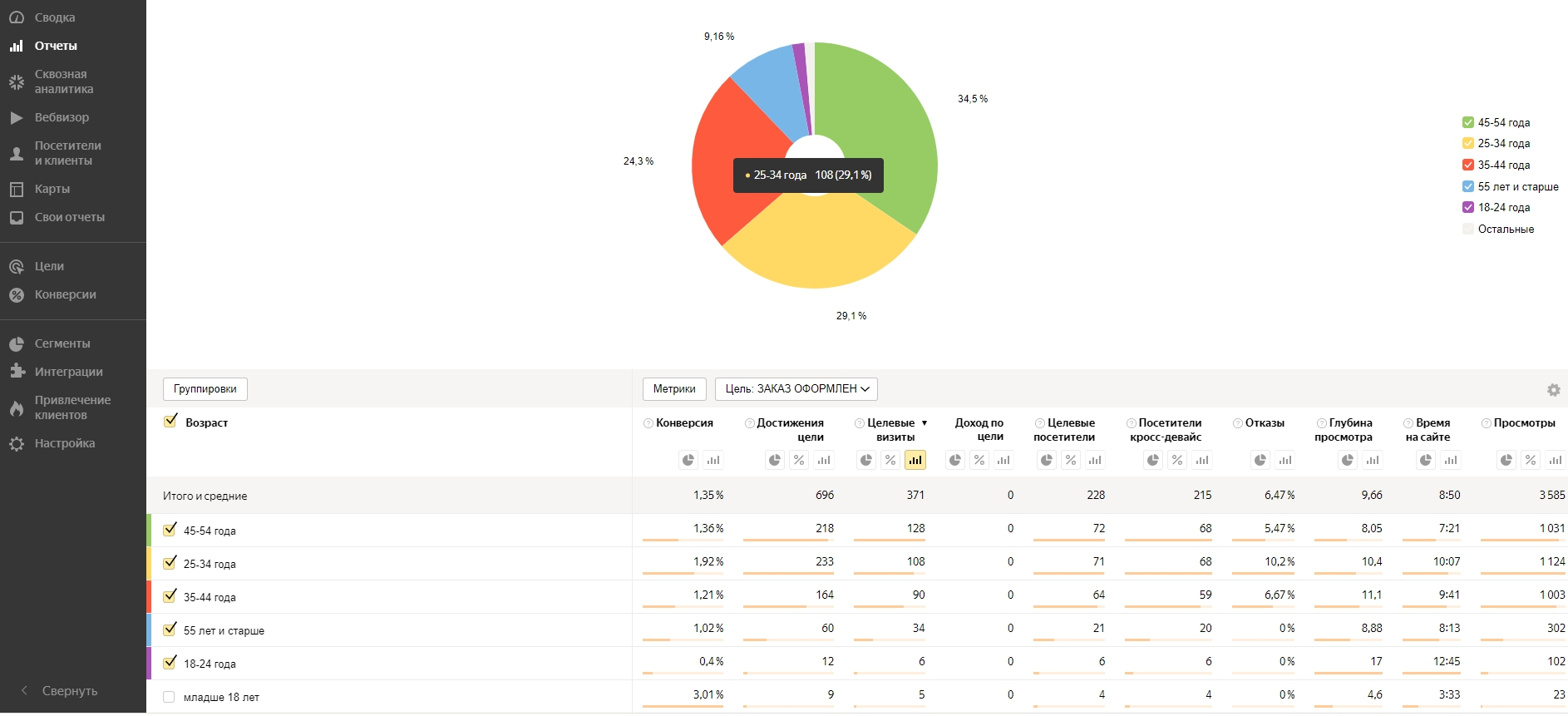Show bar chart for Отказы metric

pos(1285,460)
